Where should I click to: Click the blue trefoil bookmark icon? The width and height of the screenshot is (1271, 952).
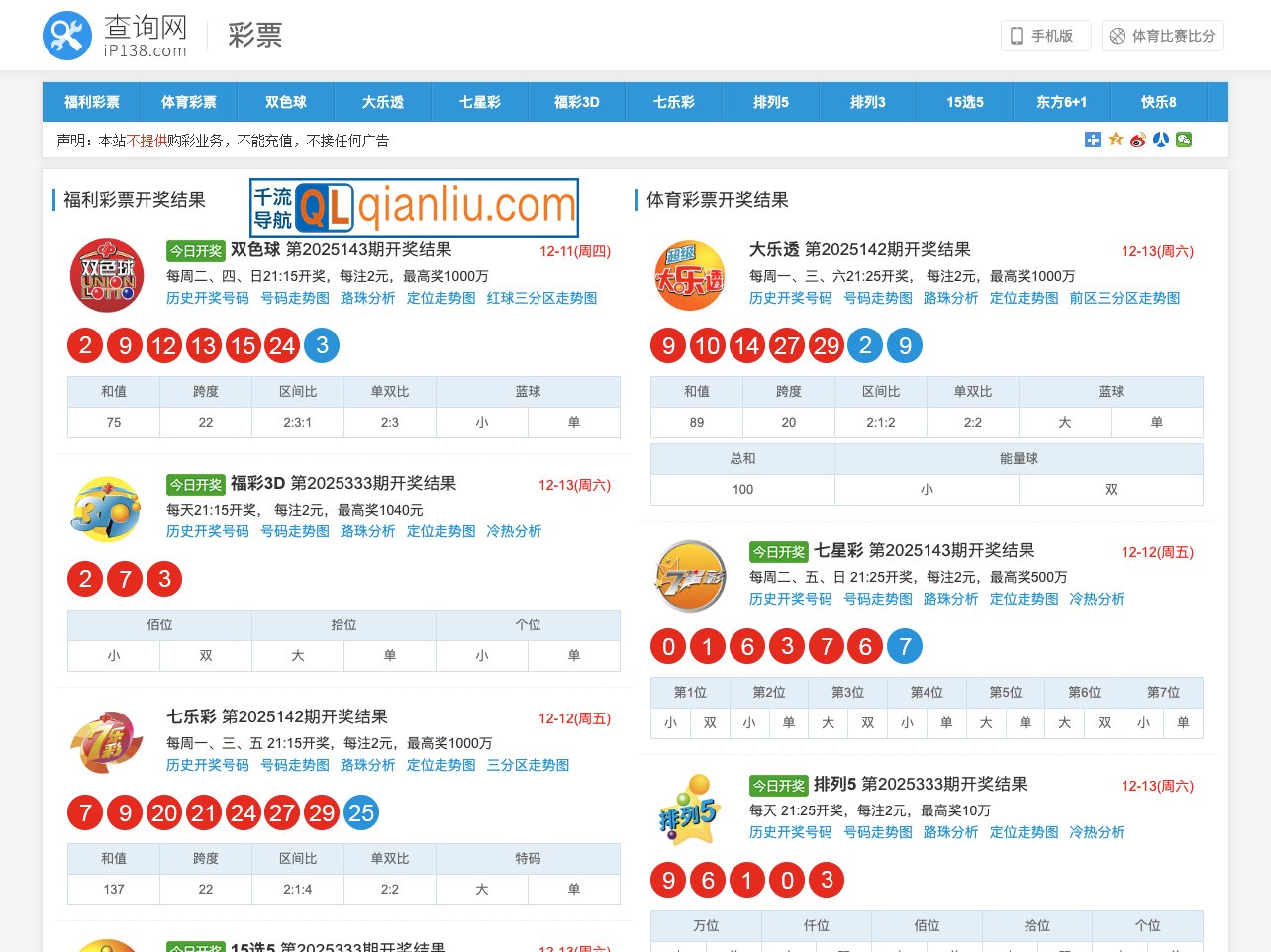click(x=1160, y=140)
